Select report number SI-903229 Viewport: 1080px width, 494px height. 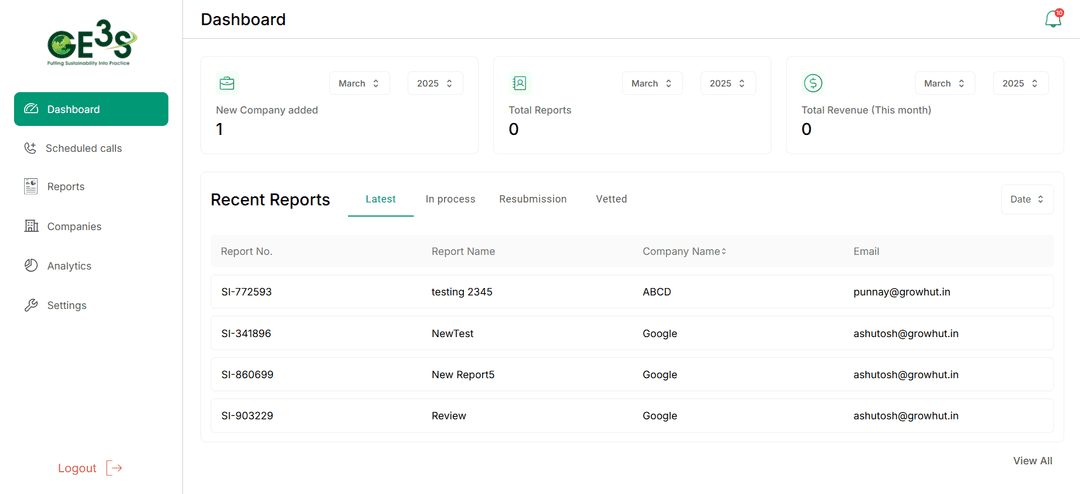[x=247, y=416]
